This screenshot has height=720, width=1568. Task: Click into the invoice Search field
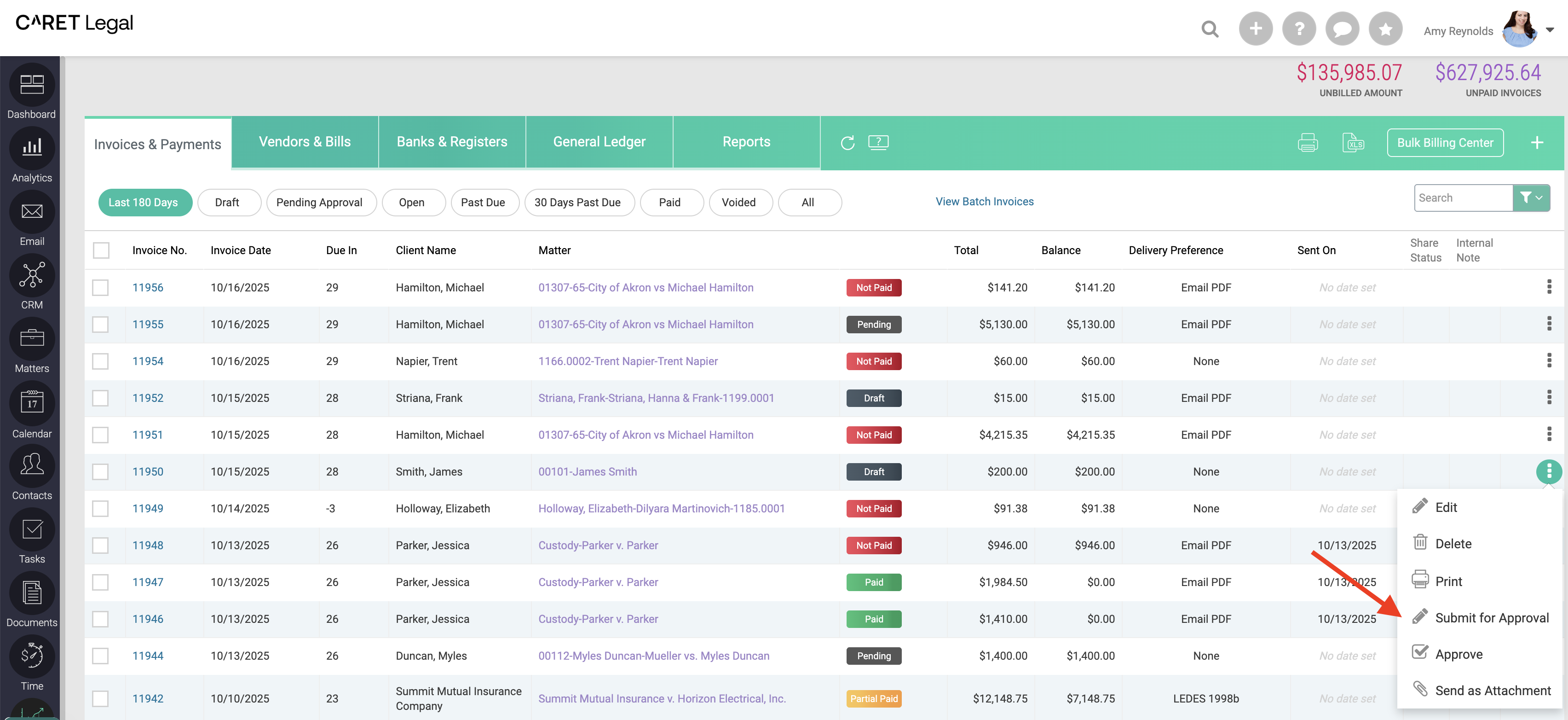tap(1463, 198)
